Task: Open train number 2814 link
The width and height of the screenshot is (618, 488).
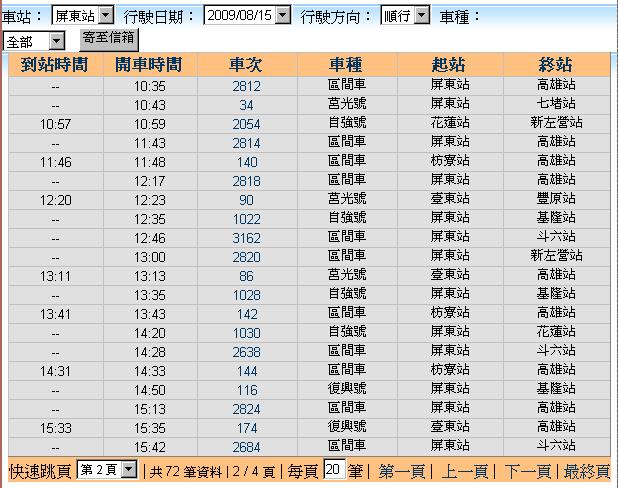Action: click(246, 143)
